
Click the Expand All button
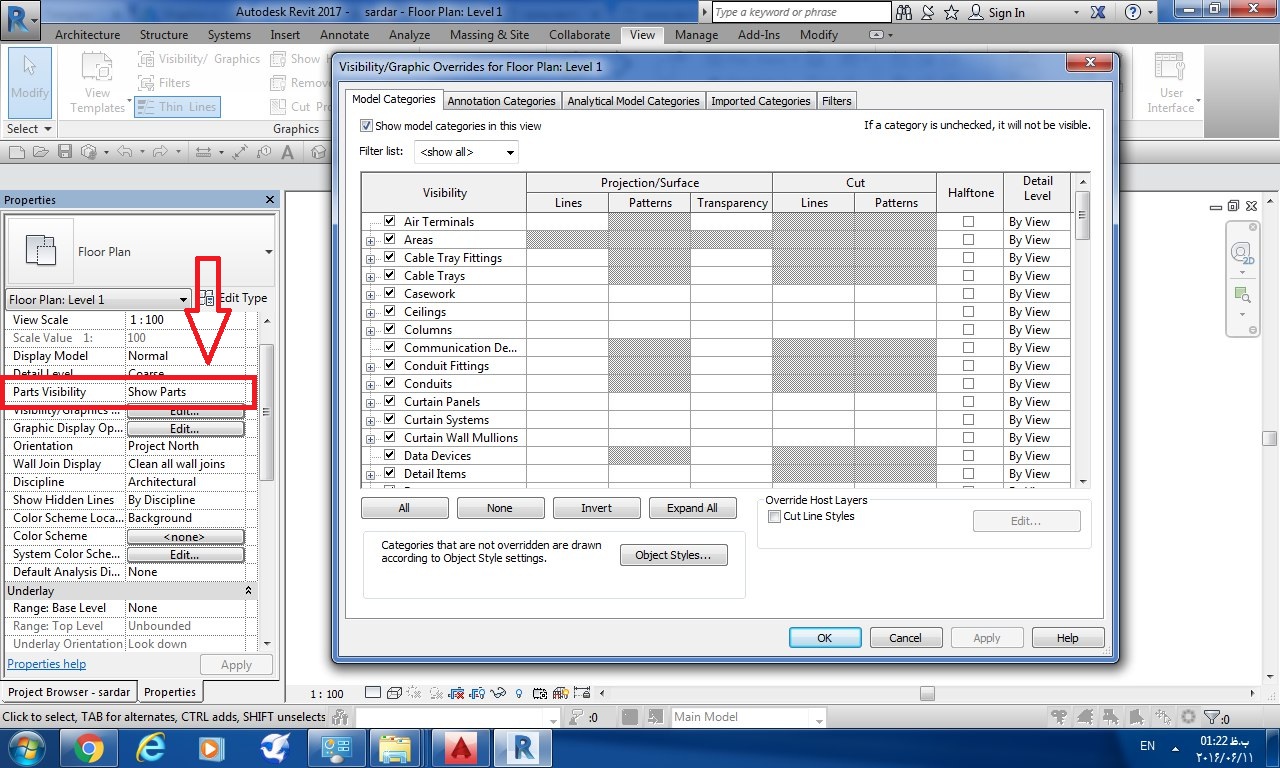point(692,508)
